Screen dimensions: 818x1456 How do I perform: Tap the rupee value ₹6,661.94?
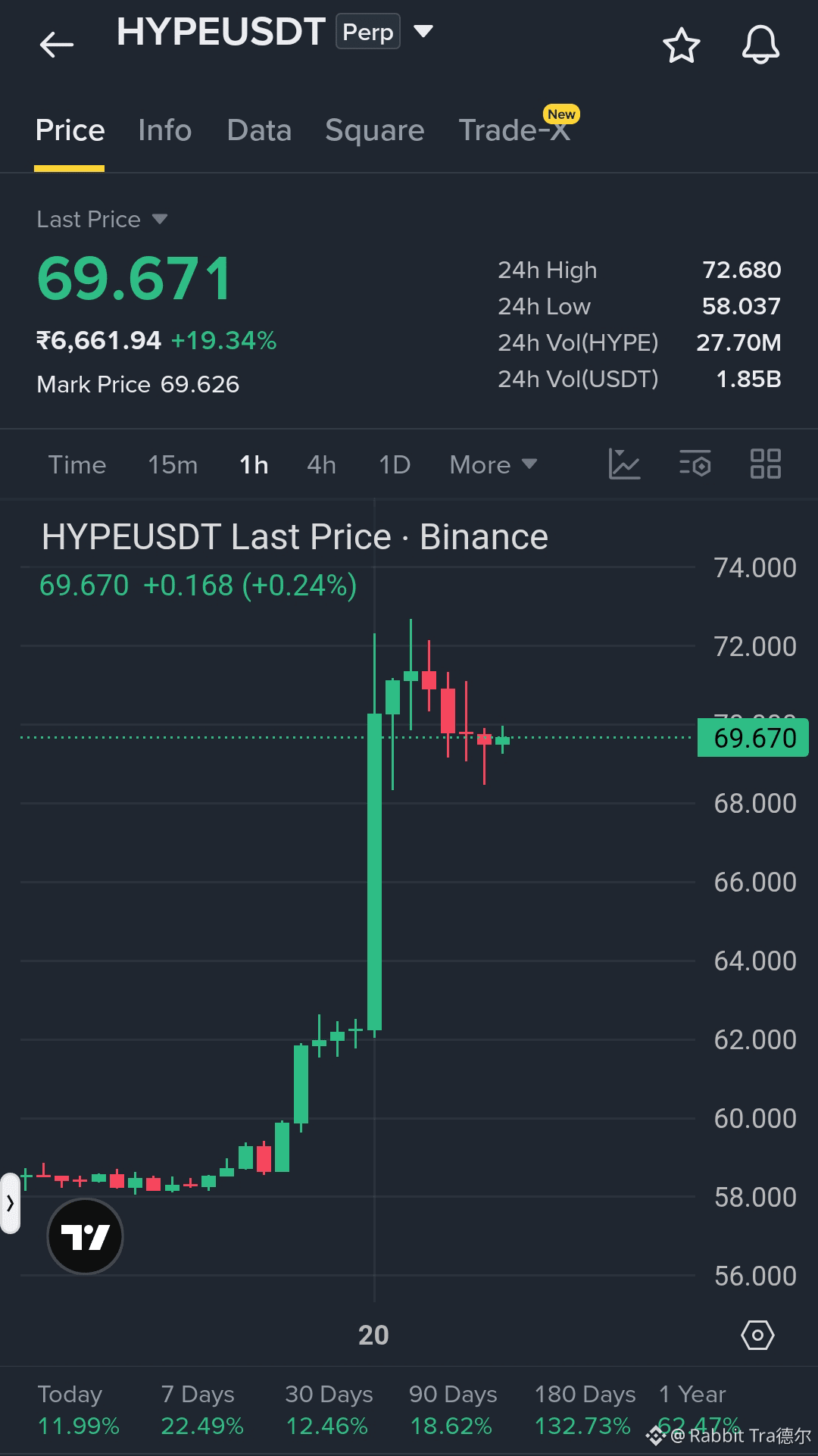click(x=99, y=340)
